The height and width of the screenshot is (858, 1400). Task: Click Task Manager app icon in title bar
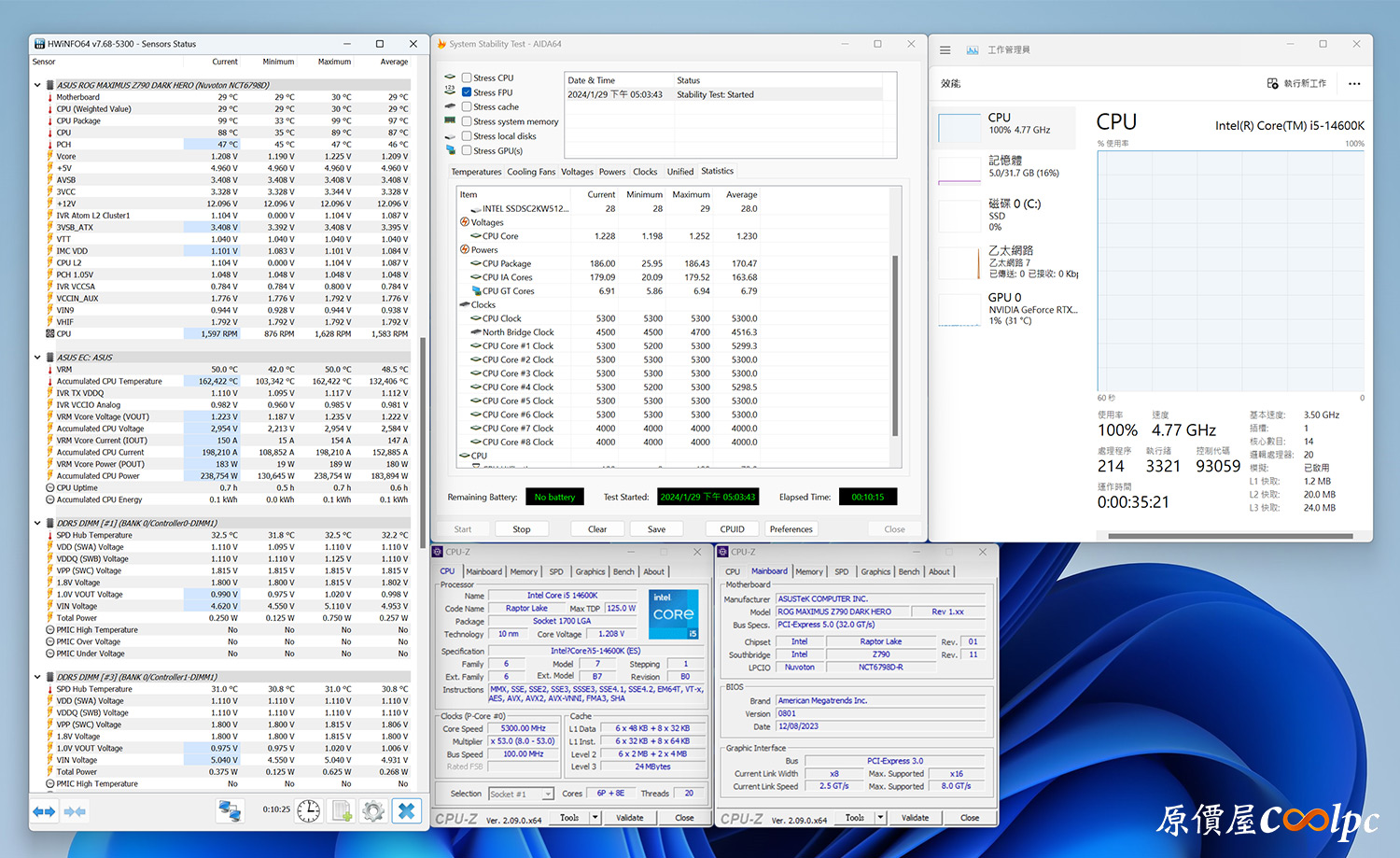pyautogui.click(x=973, y=49)
